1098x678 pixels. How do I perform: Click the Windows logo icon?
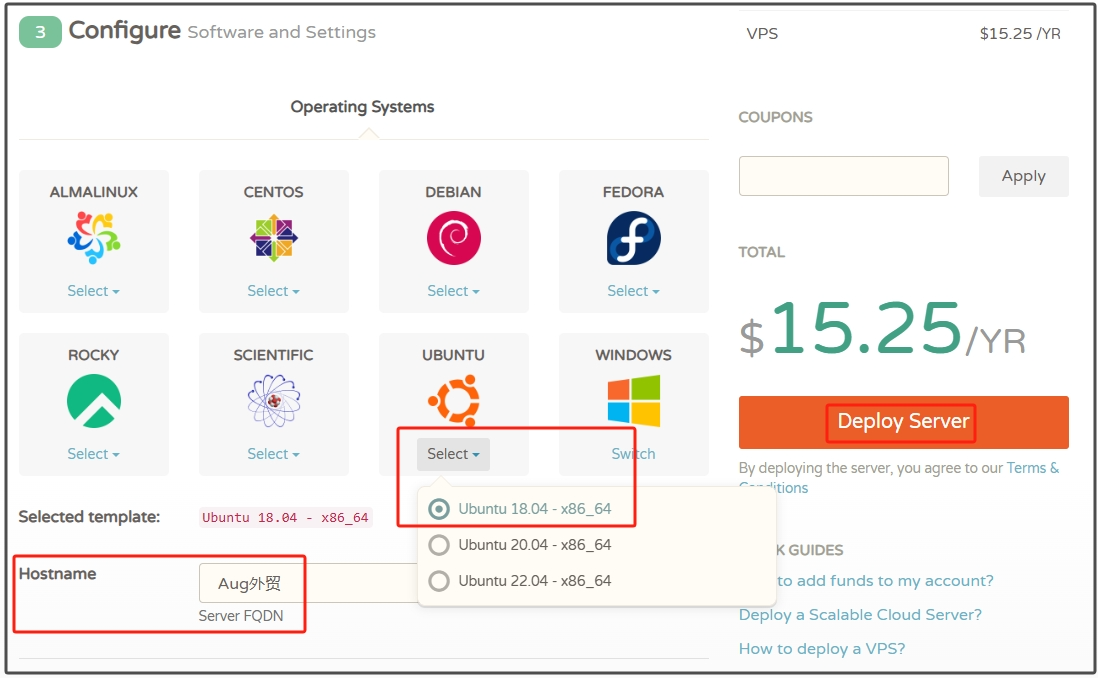634,401
